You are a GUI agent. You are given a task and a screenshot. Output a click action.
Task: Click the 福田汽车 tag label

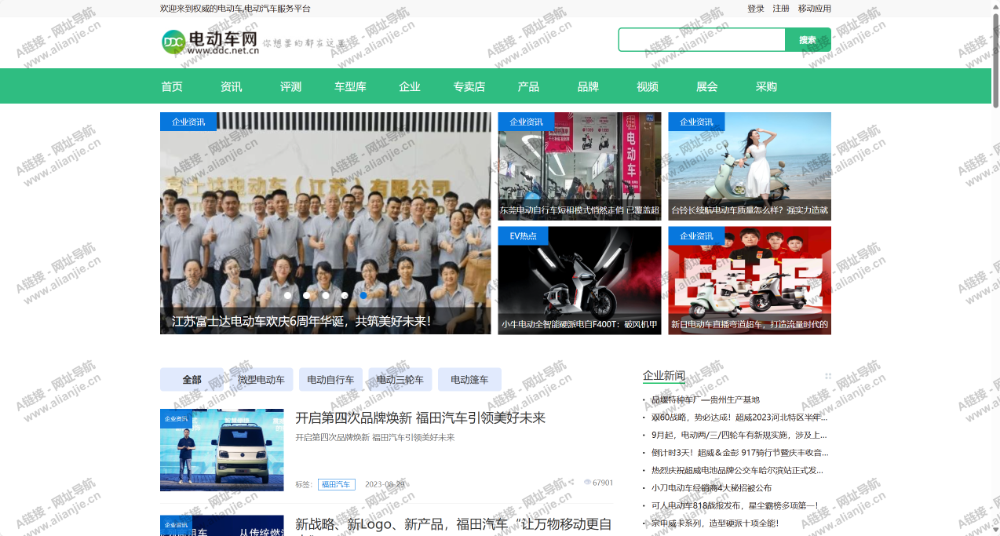pos(337,484)
